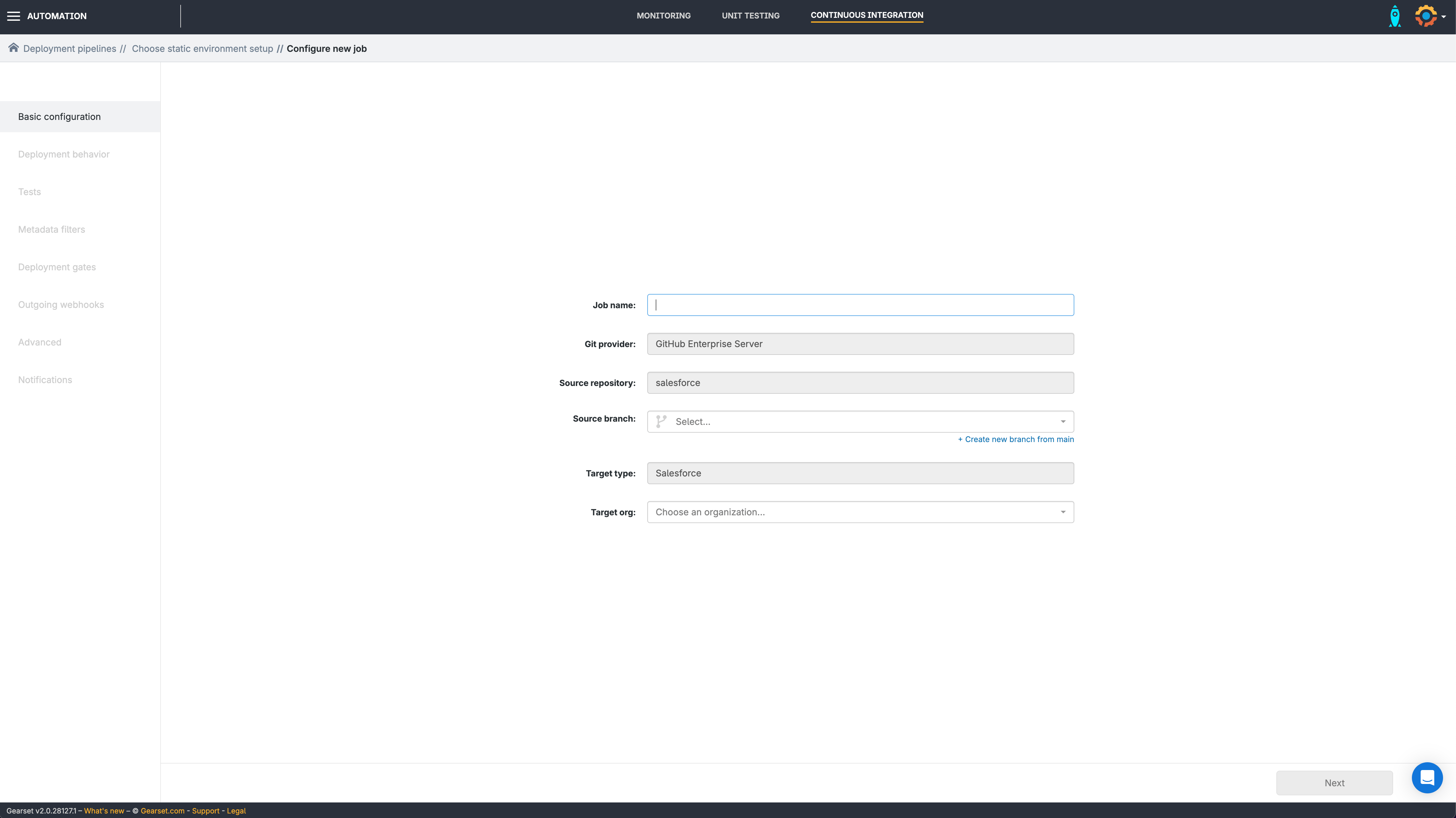Open the Continuous Integration tab
The height and width of the screenshot is (818, 1456).
pyautogui.click(x=866, y=15)
